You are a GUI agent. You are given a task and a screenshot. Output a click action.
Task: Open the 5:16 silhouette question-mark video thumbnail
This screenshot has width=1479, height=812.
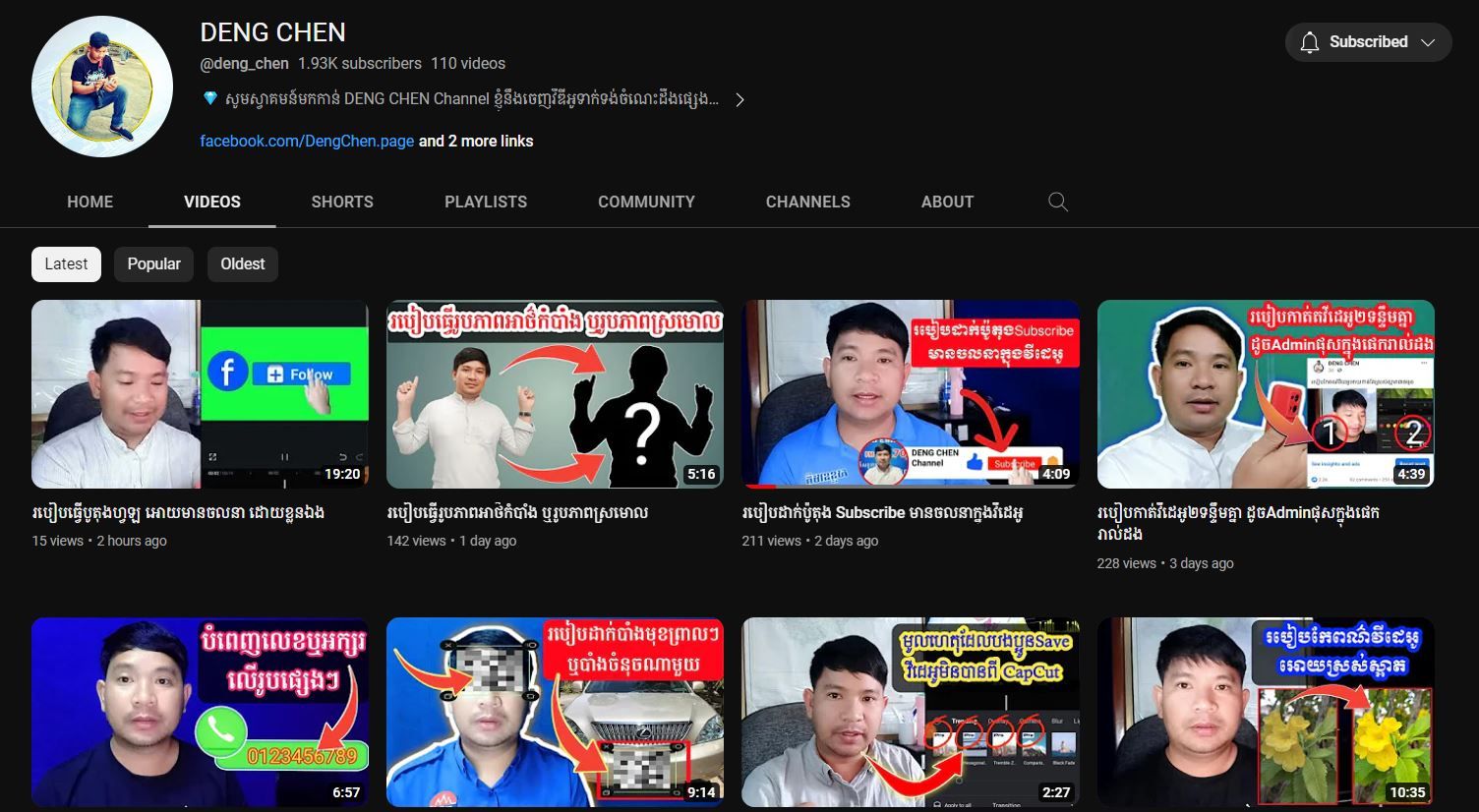click(555, 394)
